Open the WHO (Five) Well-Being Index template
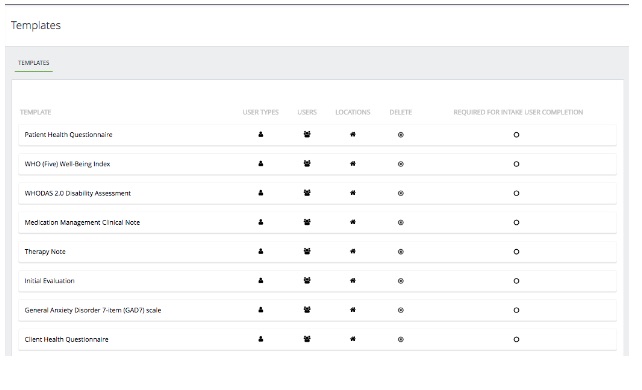The width and height of the screenshot is (642, 390). click(x=67, y=164)
